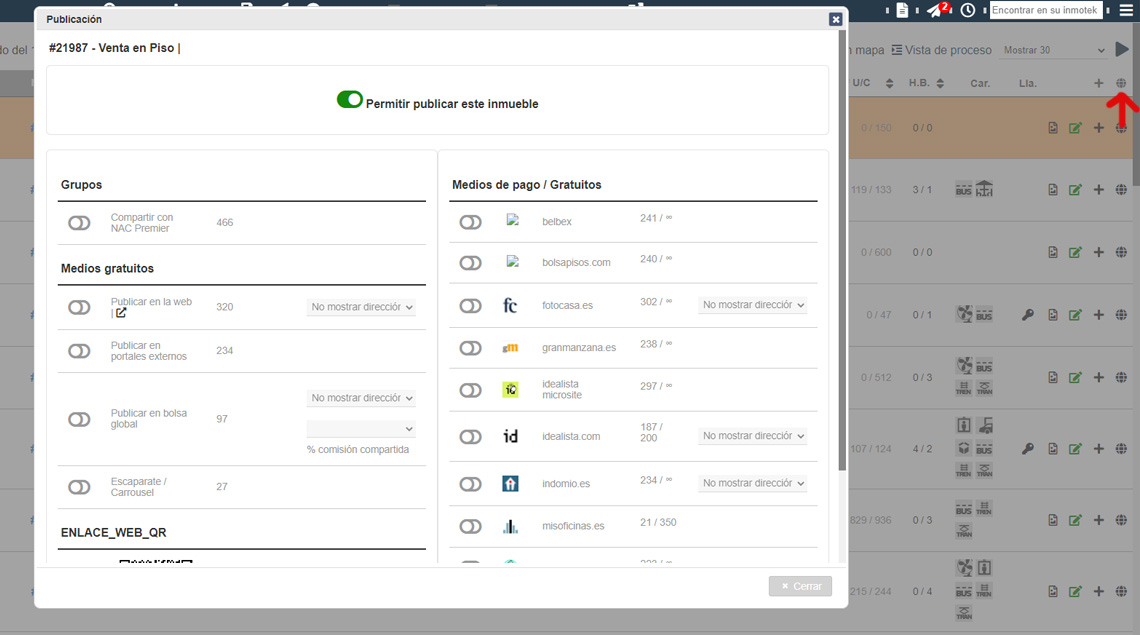Open the external link icon beside Publicar en la web

coord(121,313)
